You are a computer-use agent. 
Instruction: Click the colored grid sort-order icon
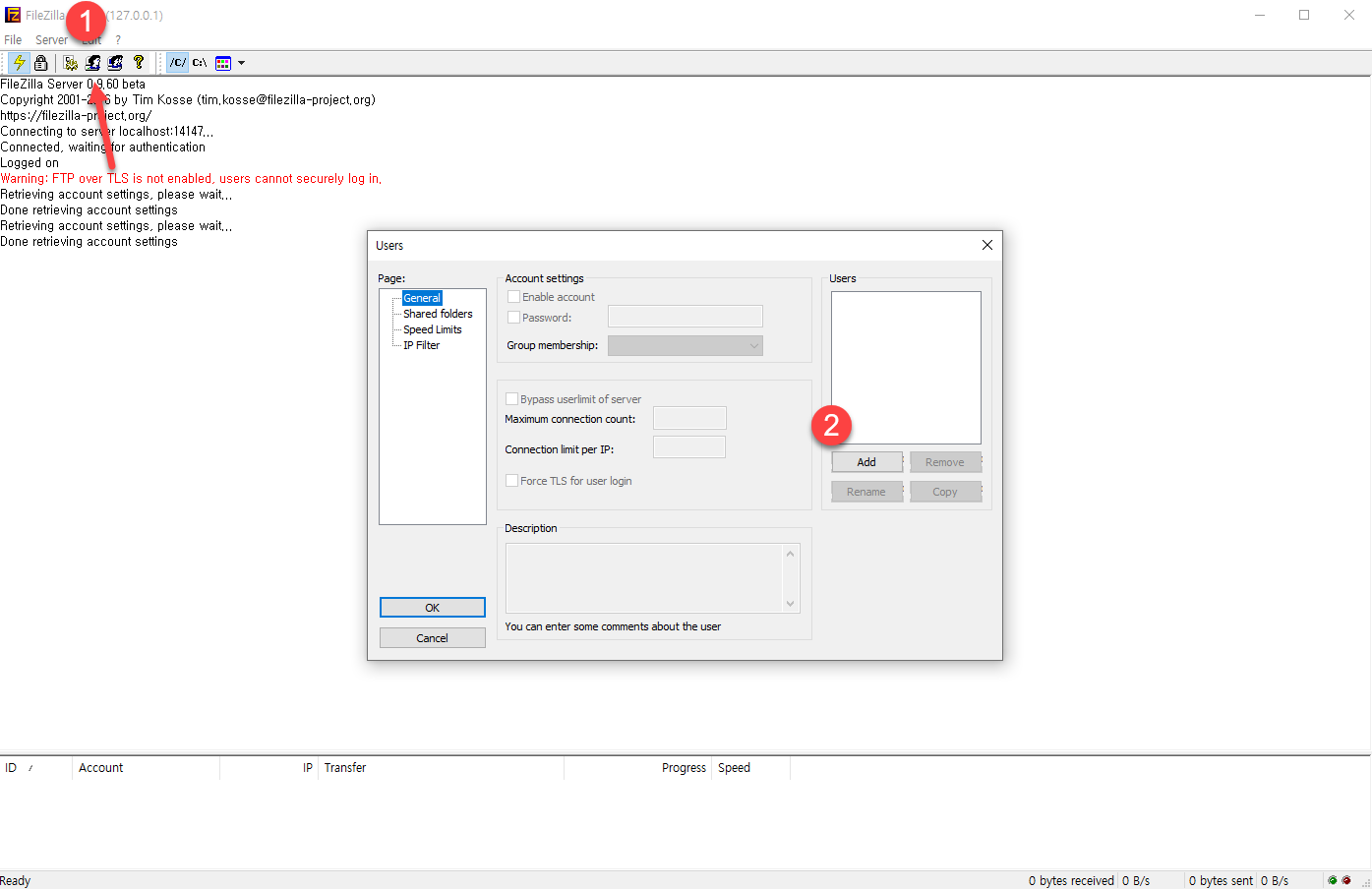pos(223,62)
